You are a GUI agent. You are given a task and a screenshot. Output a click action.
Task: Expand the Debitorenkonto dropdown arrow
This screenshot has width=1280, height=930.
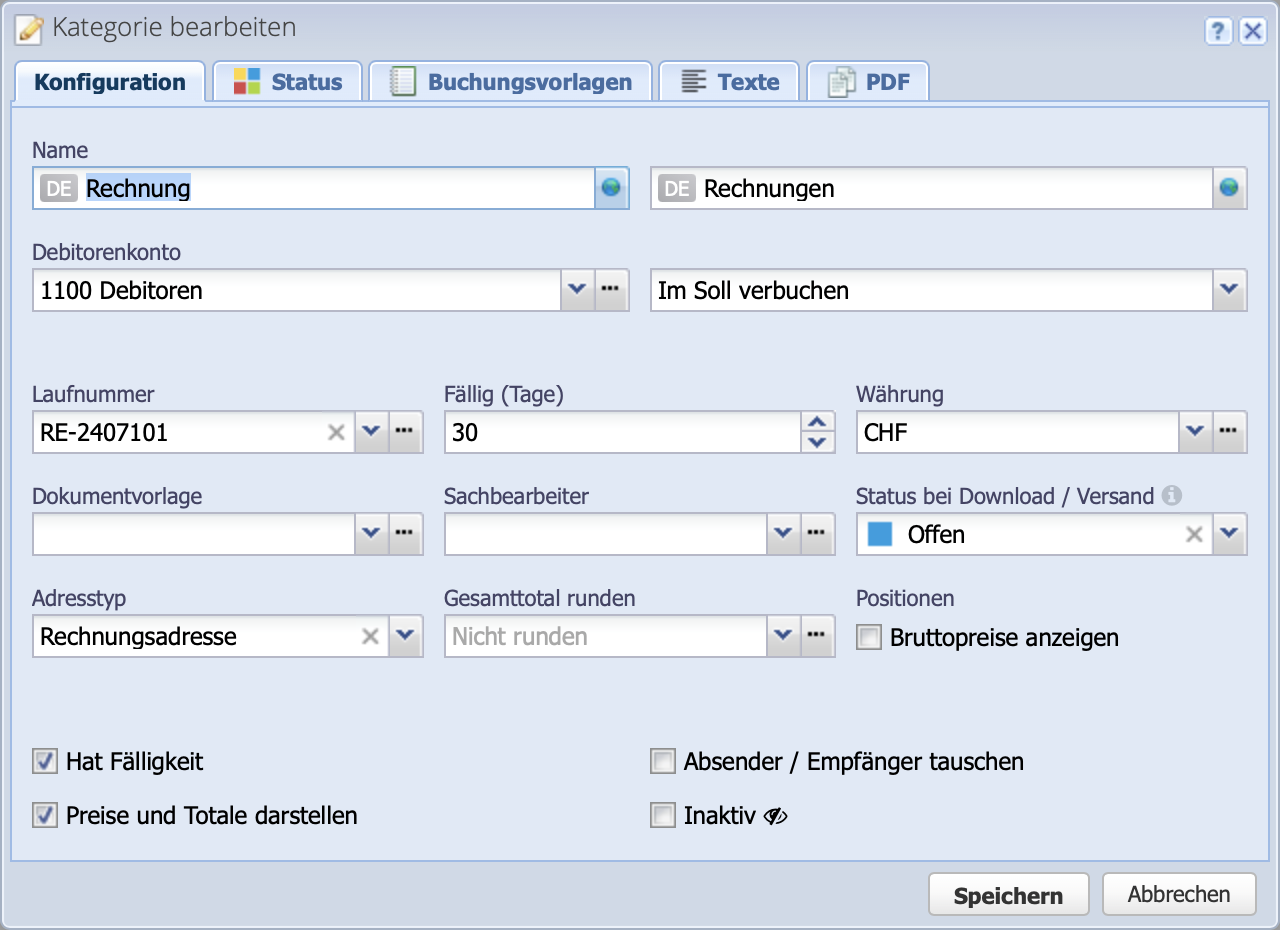[577, 290]
